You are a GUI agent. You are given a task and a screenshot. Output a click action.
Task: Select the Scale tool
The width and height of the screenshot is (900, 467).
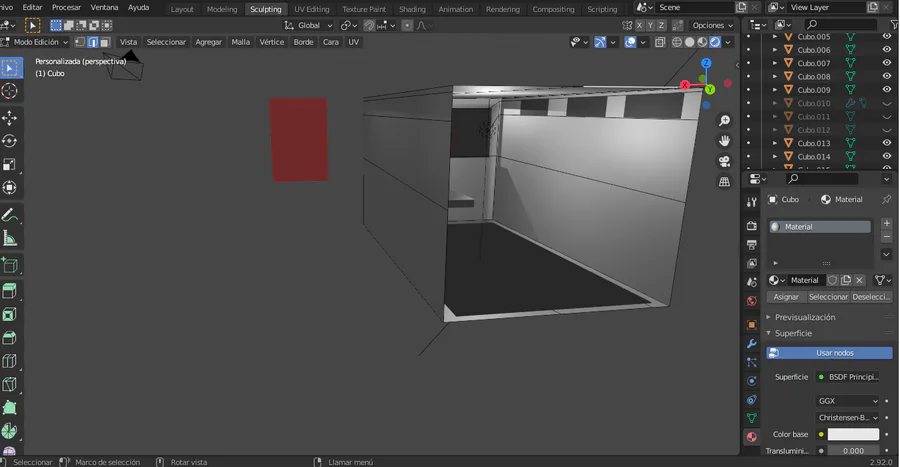pyautogui.click(x=10, y=165)
